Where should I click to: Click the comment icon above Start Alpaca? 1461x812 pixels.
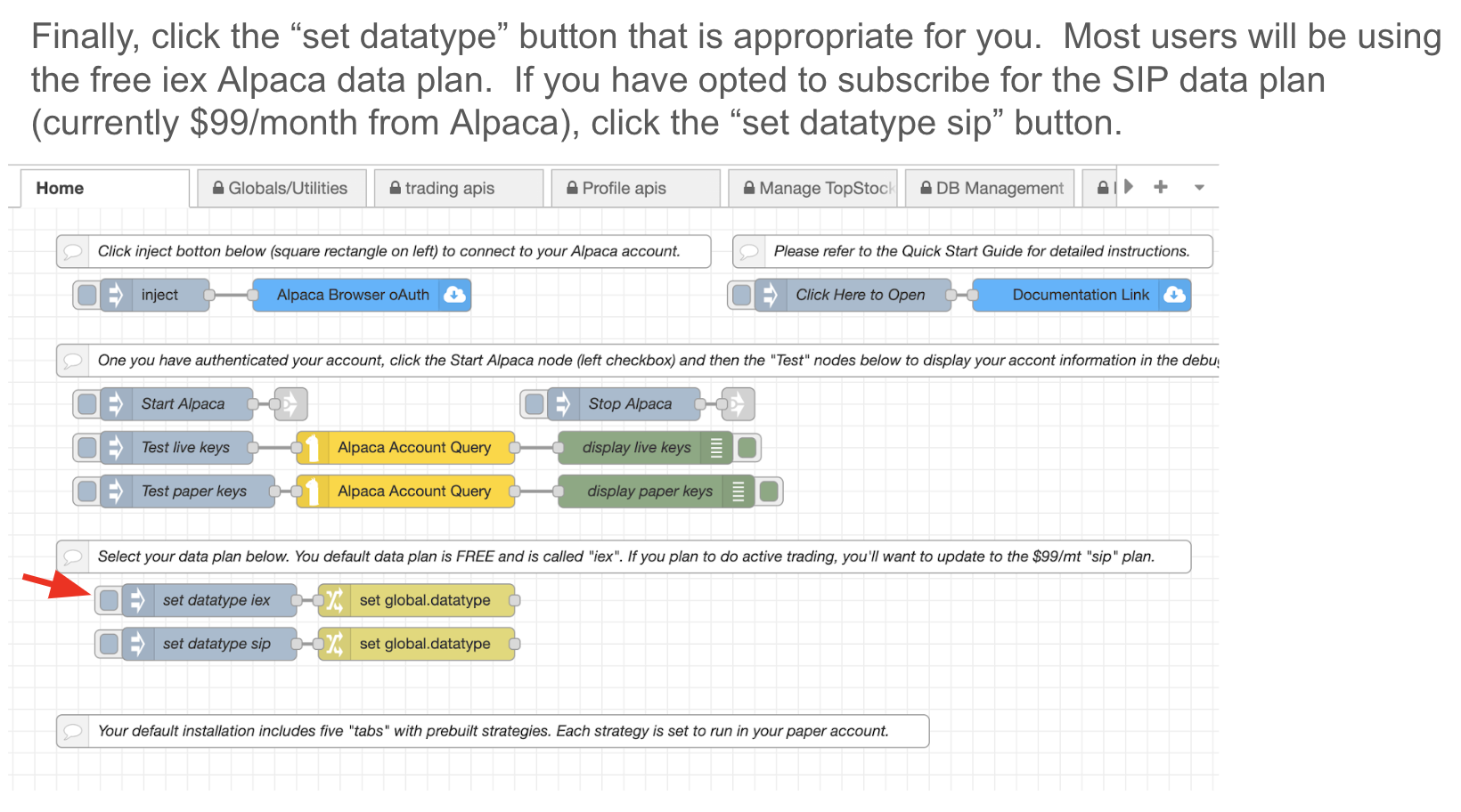pos(73,361)
